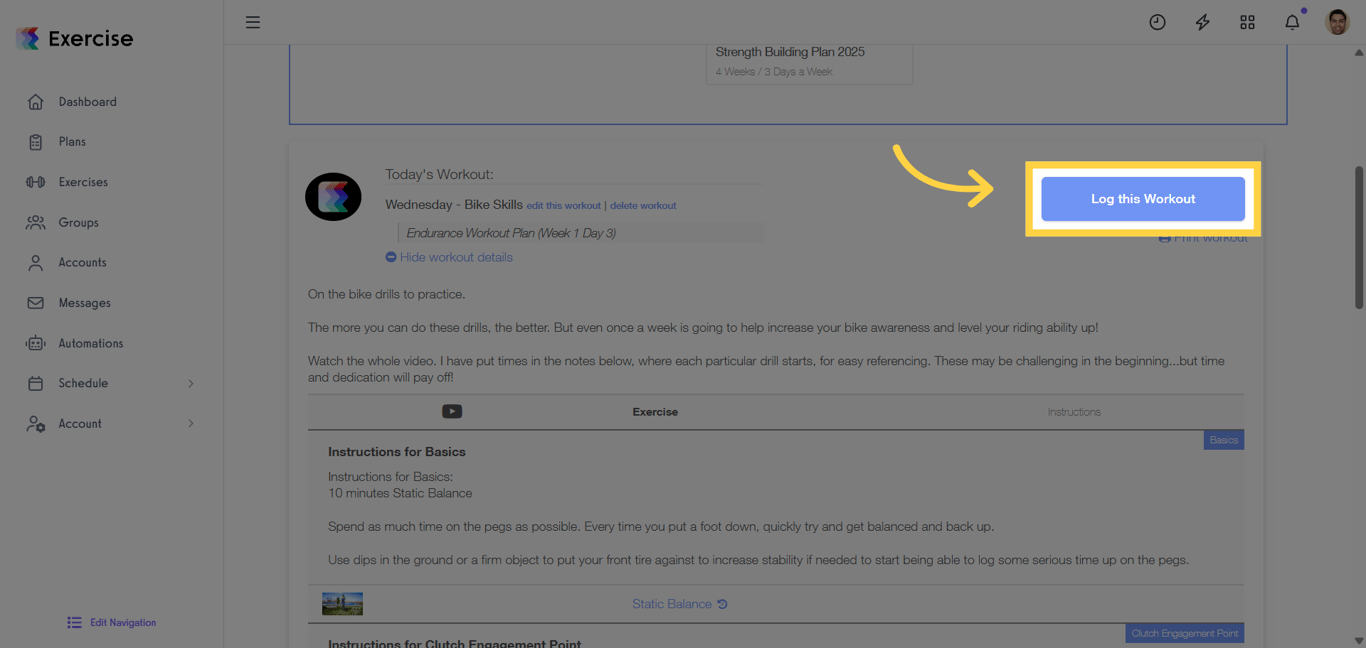Click Edit Navigation at the sidebar bottom
The width and height of the screenshot is (1366, 648).
coord(111,622)
